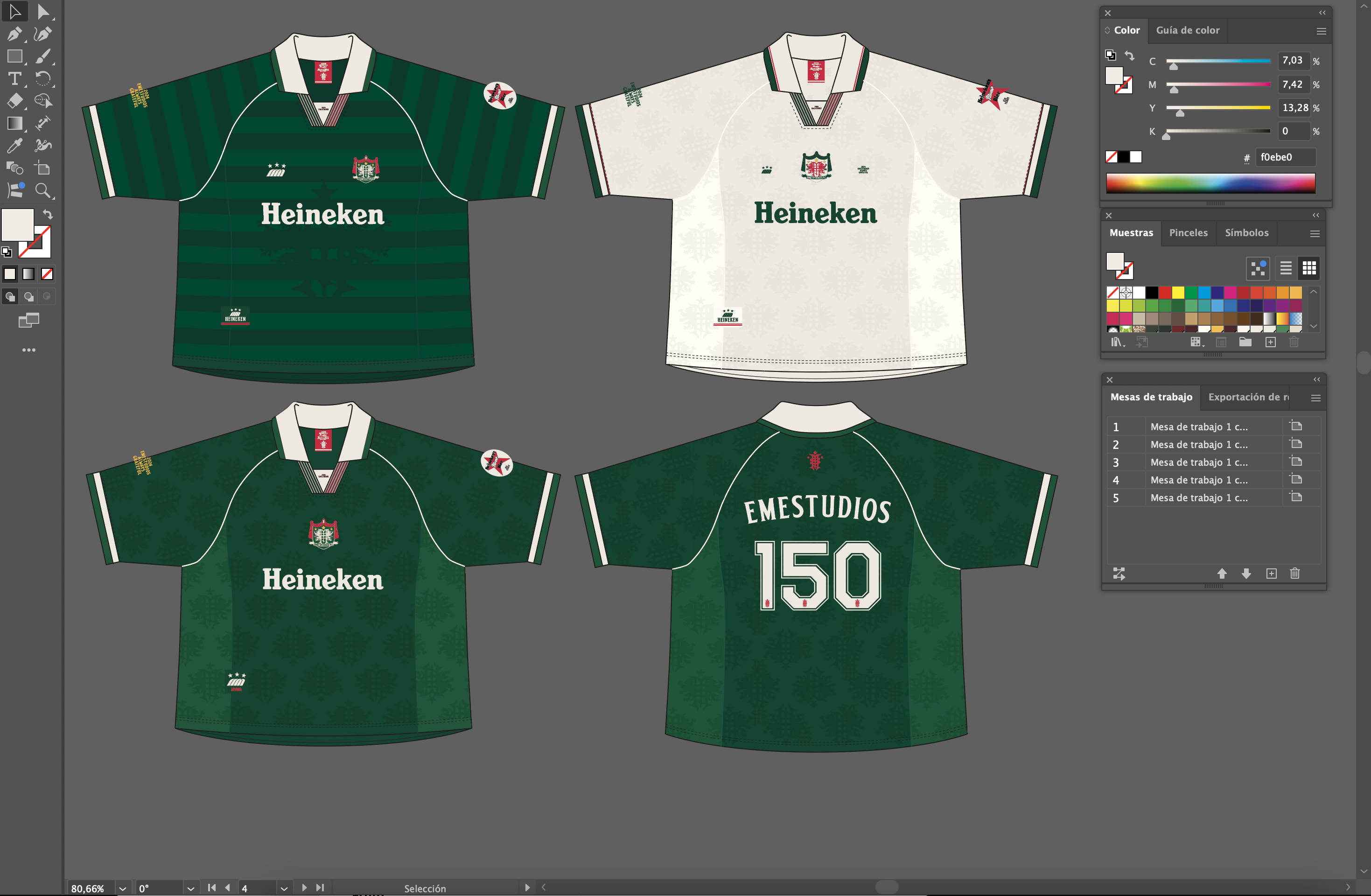This screenshot has width=1371, height=896.
Task: Create new color group folder
Action: [1245, 342]
